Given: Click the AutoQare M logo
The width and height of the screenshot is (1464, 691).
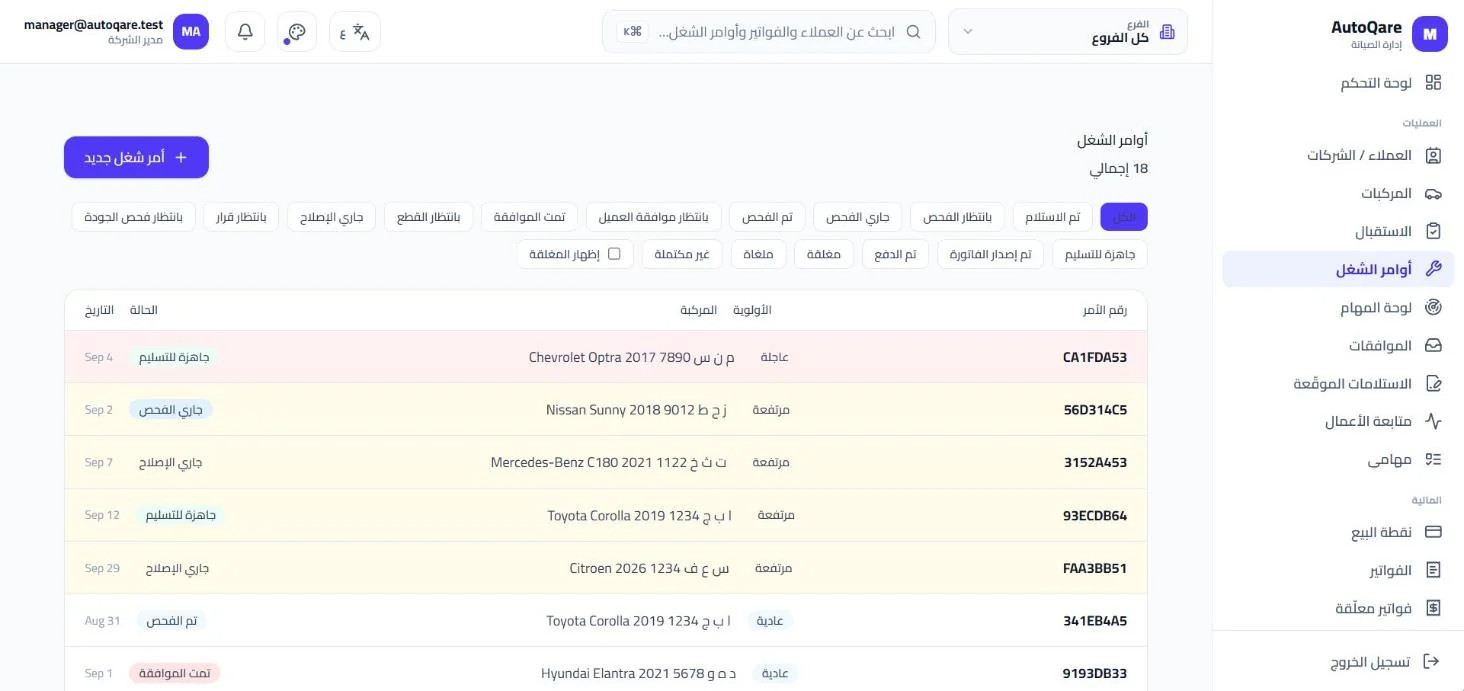Looking at the screenshot, I should (1430, 34).
